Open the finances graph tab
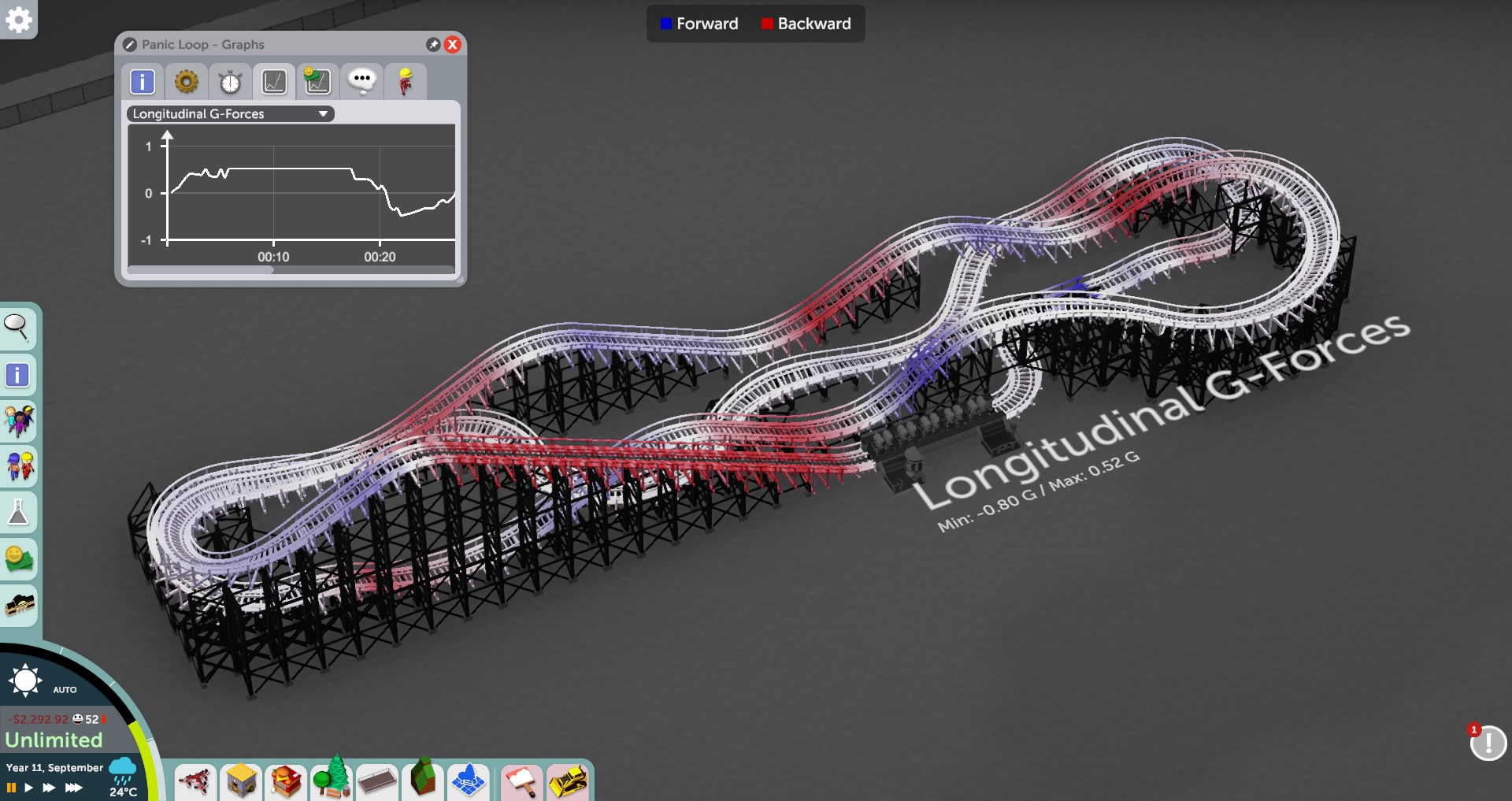This screenshot has width=1512, height=801. click(x=317, y=82)
